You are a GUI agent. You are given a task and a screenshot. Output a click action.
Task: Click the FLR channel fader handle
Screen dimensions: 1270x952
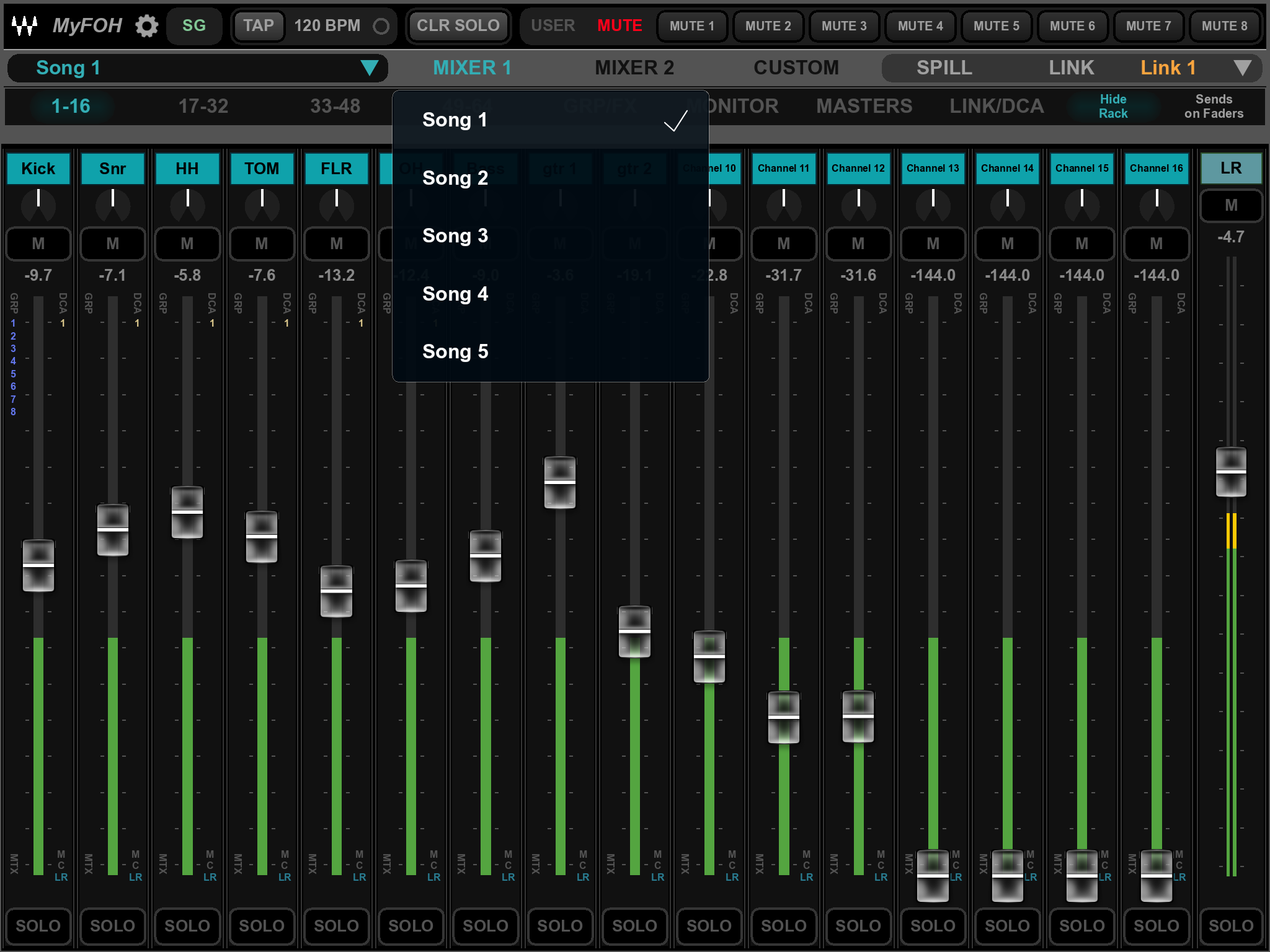pyautogui.click(x=336, y=591)
